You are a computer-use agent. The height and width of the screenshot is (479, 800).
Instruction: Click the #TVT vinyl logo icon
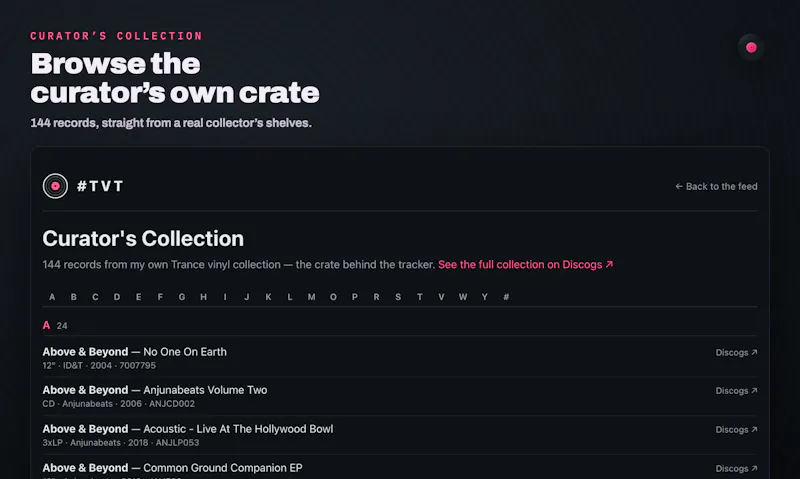(x=55, y=186)
